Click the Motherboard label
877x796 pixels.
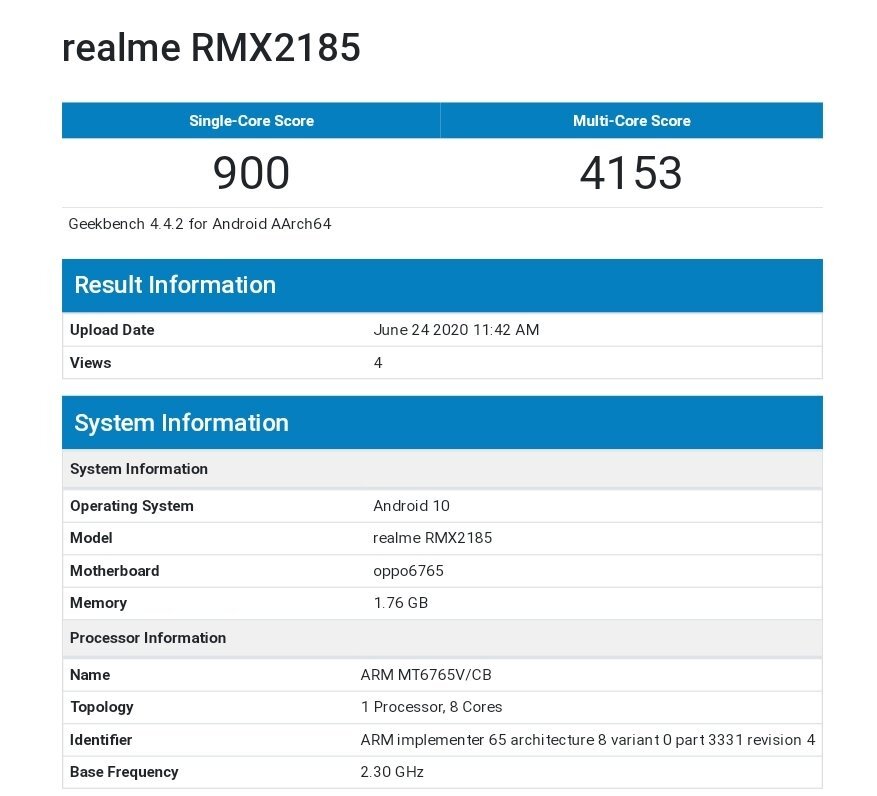(x=115, y=571)
